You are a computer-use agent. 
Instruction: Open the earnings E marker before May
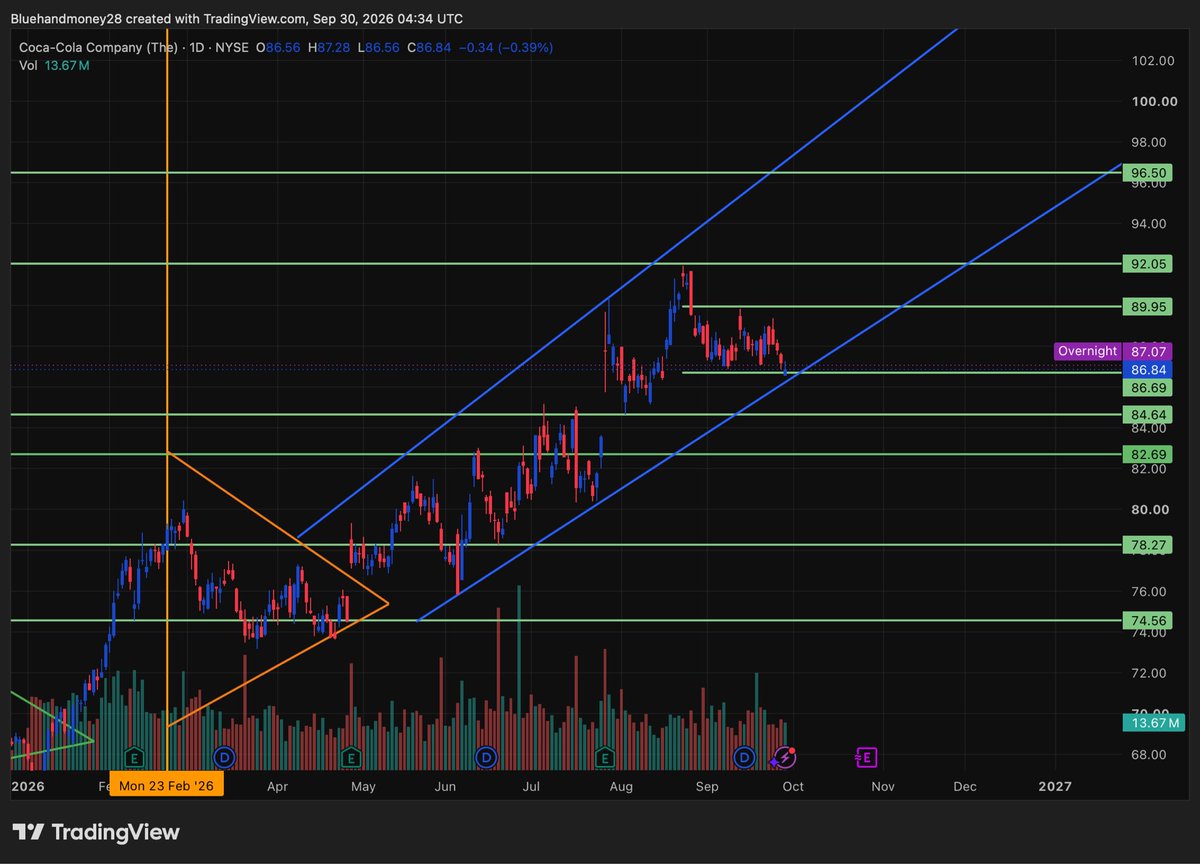point(351,756)
